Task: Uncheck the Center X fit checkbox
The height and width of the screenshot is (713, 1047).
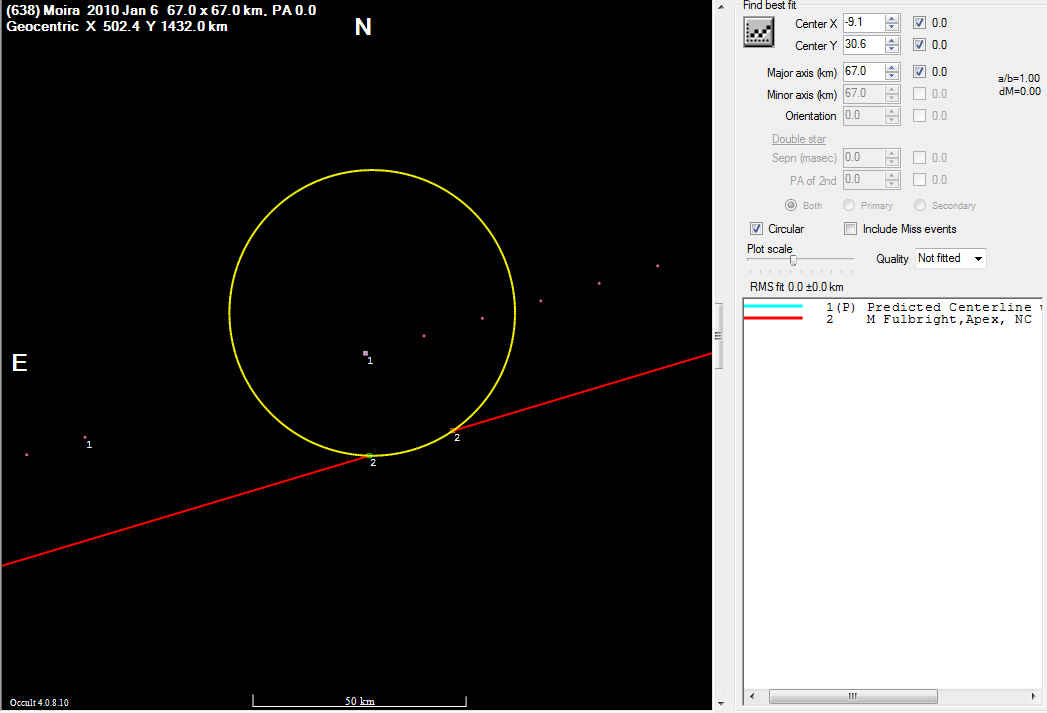Action: pyautogui.click(x=920, y=22)
